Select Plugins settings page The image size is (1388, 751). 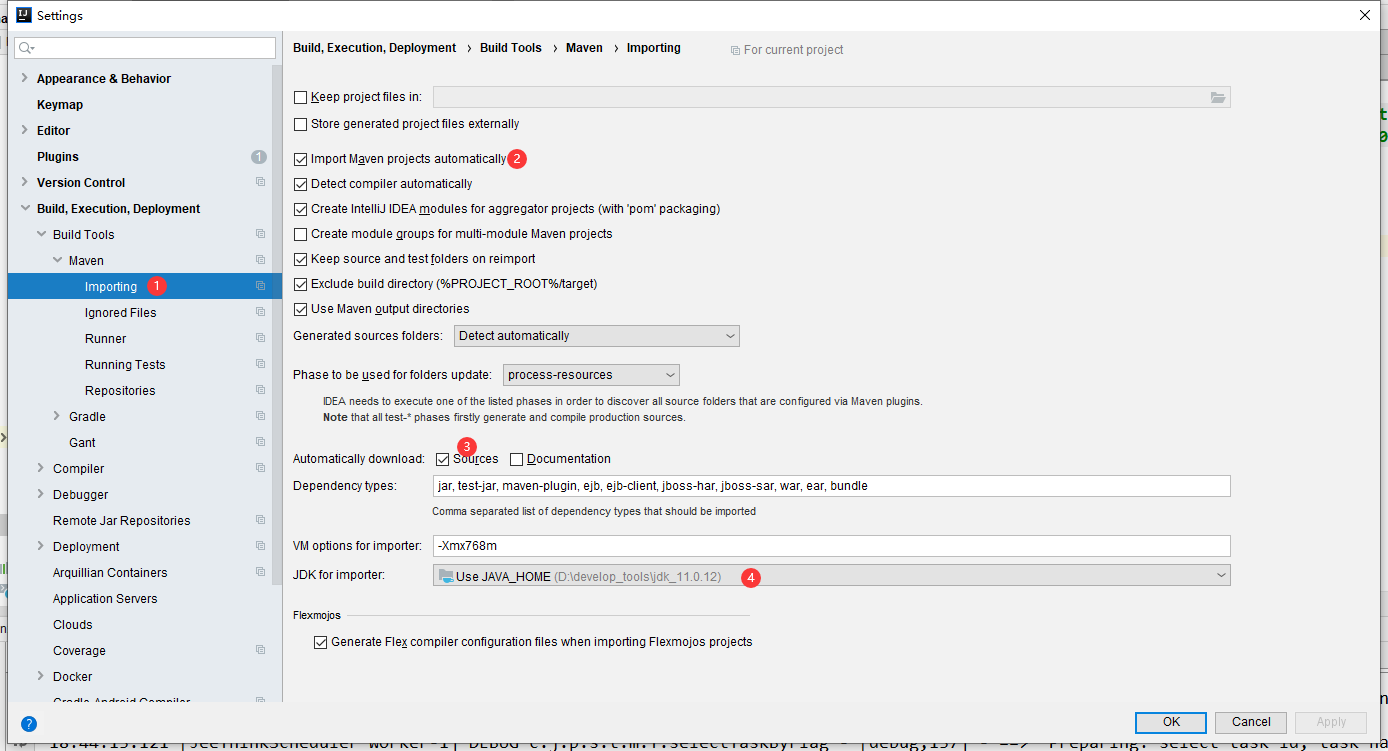tap(58, 157)
